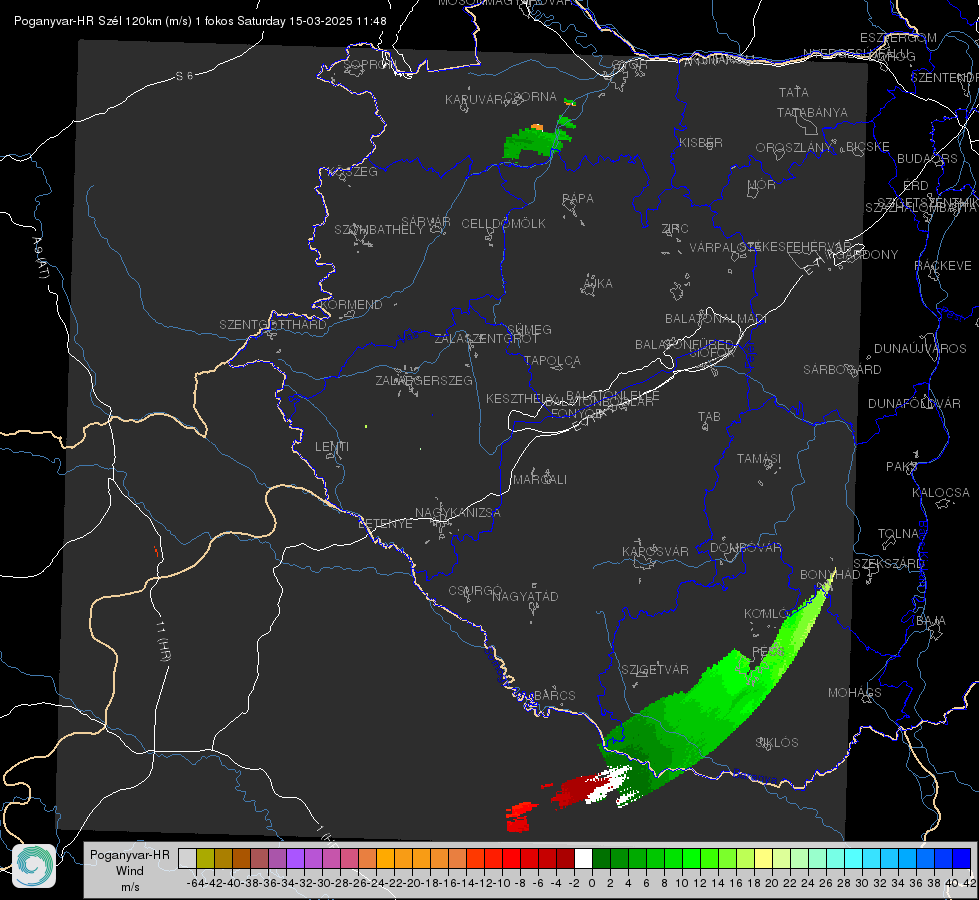The image size is (979, 900).
Task: Click the KÖRMEND town label
Action: pyautogui.click(x=351, y=305)
